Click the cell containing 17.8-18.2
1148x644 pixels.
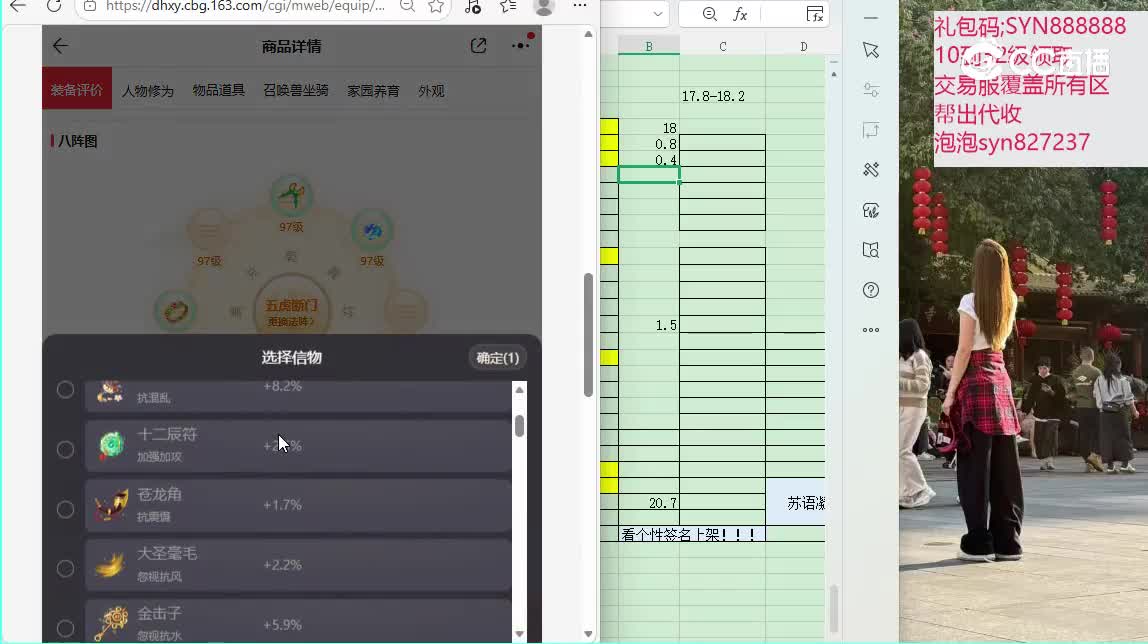pyautogui.click(x=723, y=96)
